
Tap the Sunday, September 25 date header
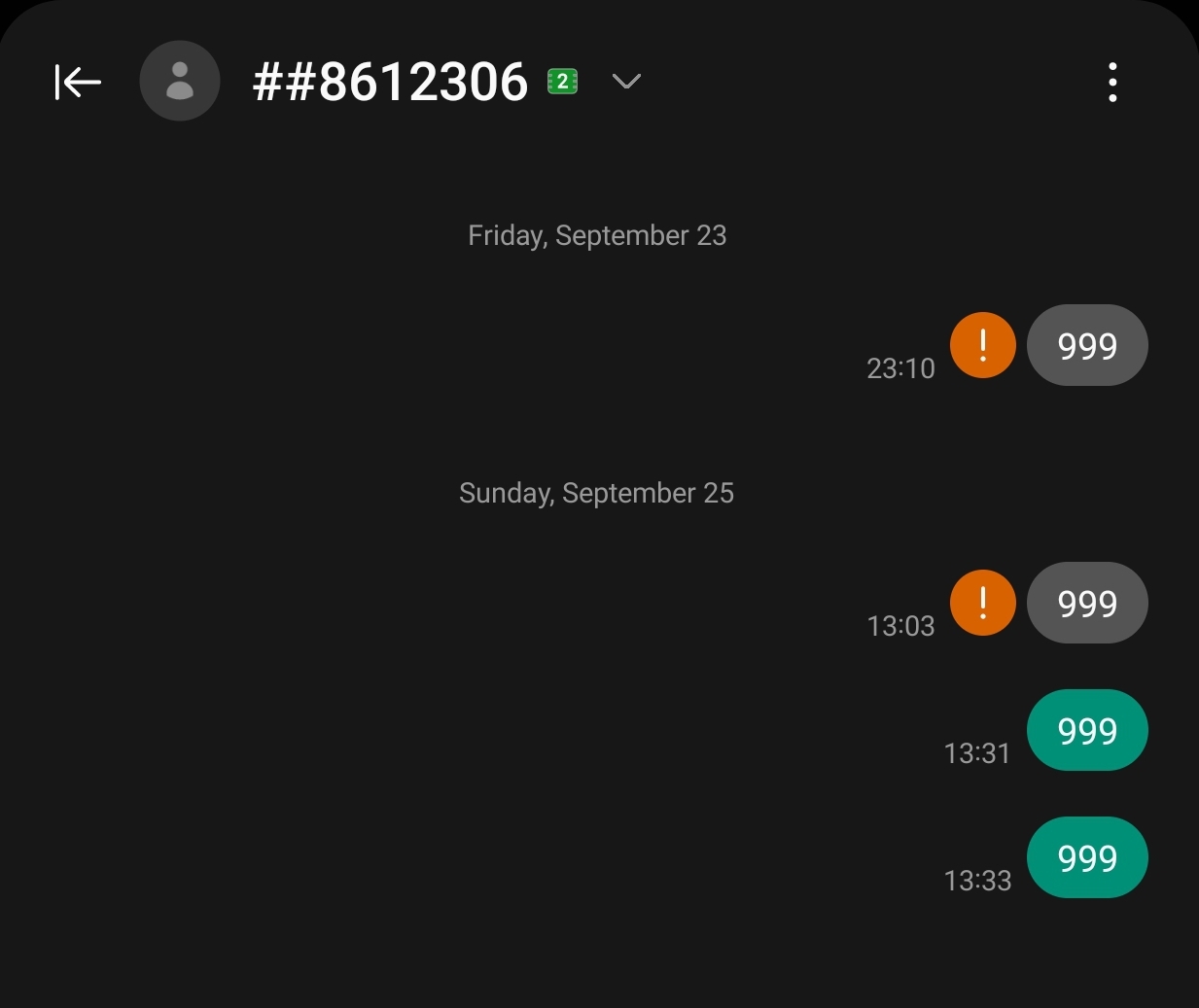[596, 494]
